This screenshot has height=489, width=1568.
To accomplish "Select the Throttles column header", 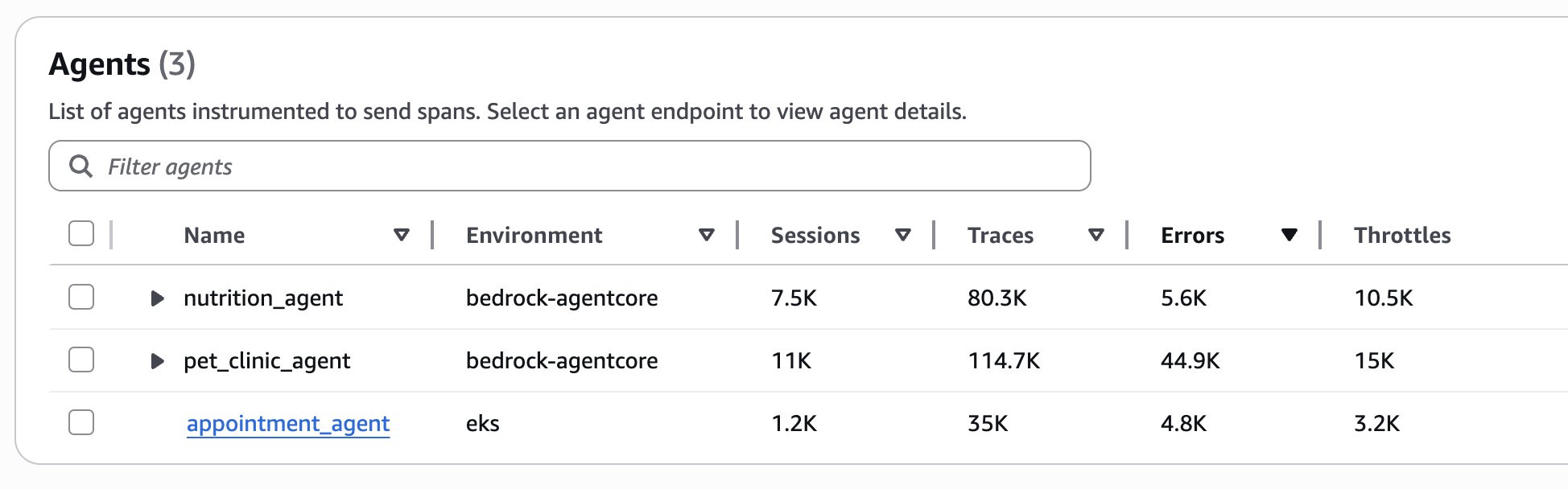I will pyautogui.click(x=1402, y=235).
